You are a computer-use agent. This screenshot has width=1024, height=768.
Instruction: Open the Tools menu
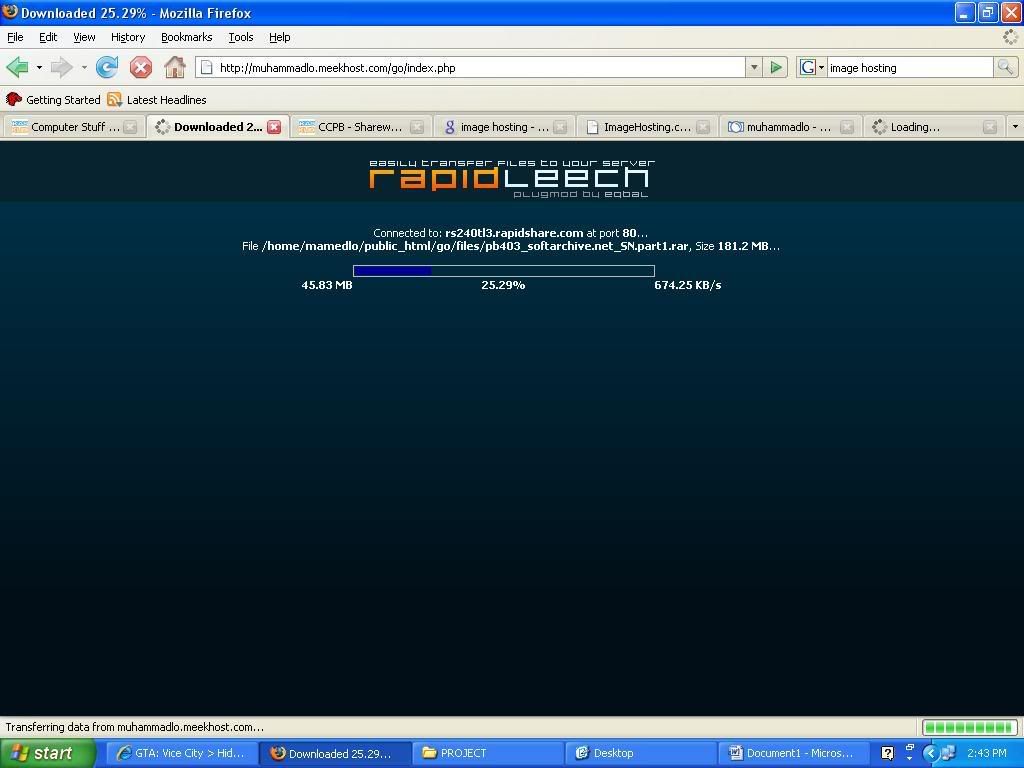coord(241,37)
